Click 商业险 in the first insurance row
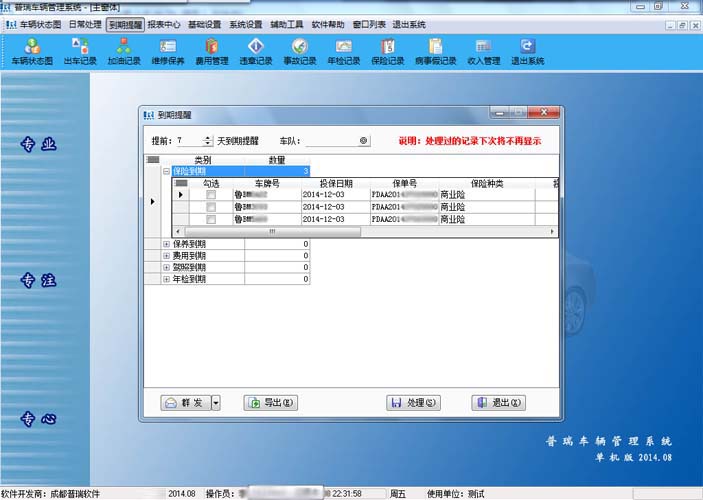 (x=452, y=195)
